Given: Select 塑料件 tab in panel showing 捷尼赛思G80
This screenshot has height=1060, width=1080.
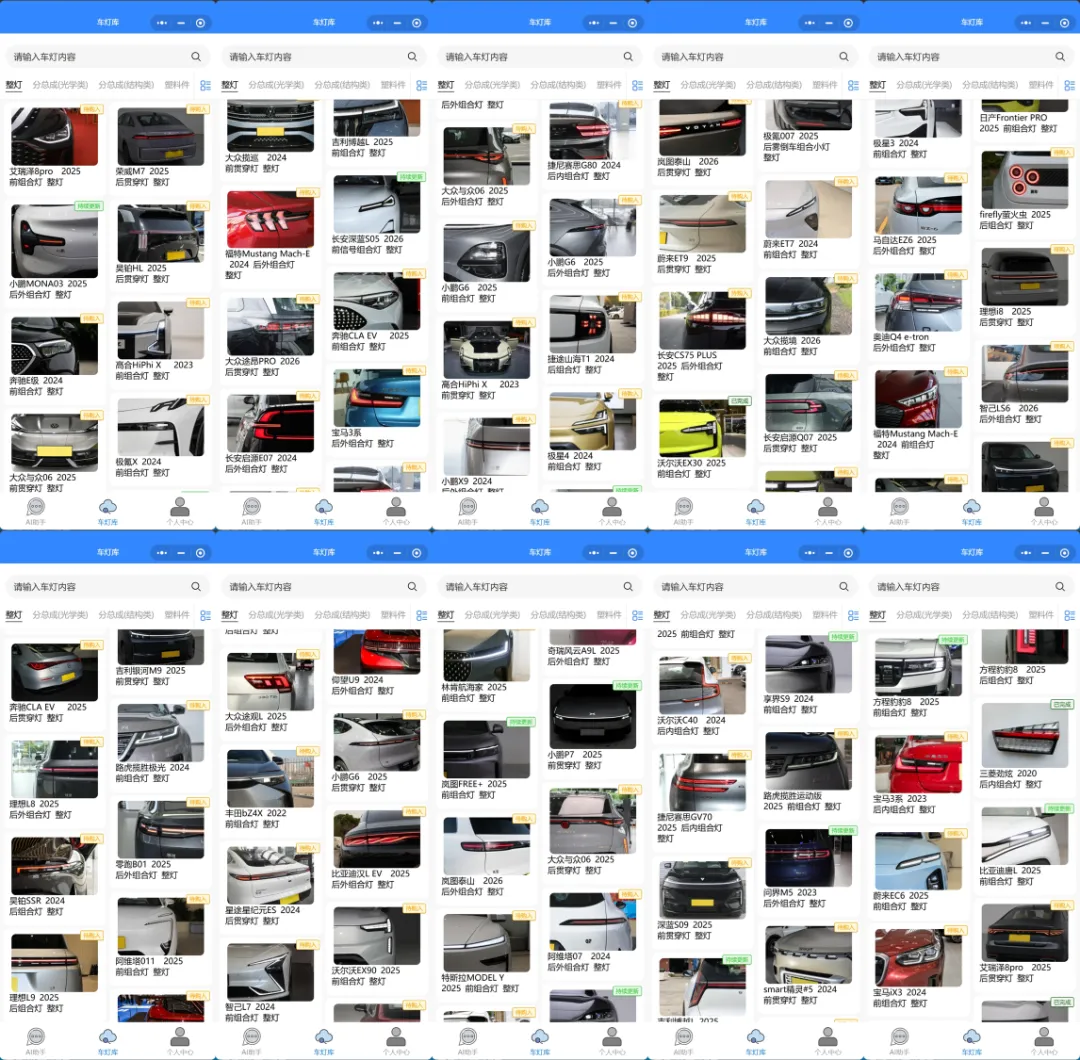Looking at the screenshot, I should click(609, 85).
